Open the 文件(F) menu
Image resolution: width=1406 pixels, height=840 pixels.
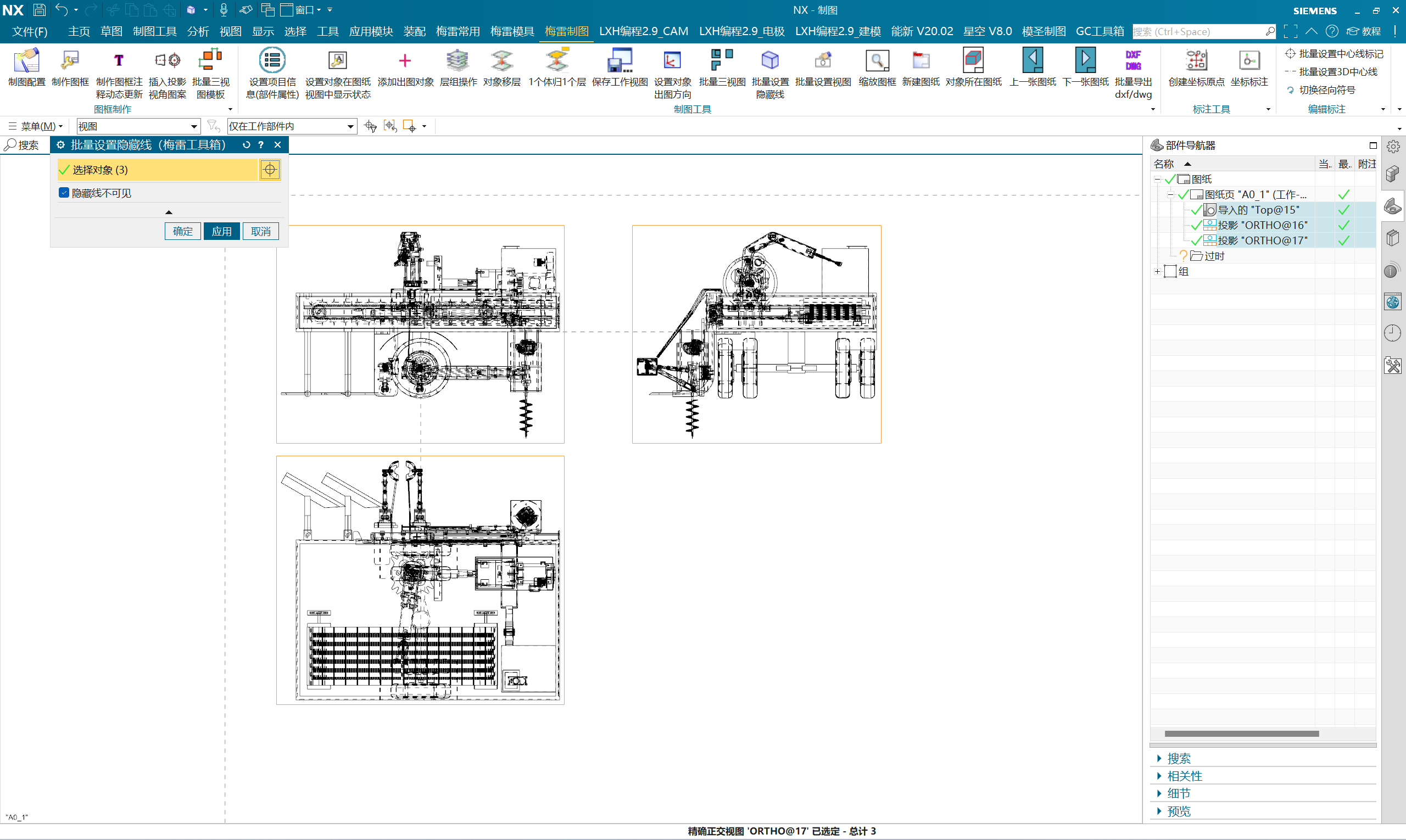pos(30,31)
